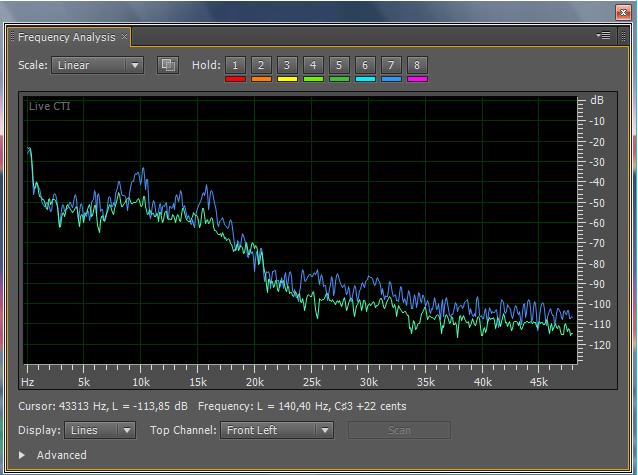Click the panel gripper handle

point(623,36)
